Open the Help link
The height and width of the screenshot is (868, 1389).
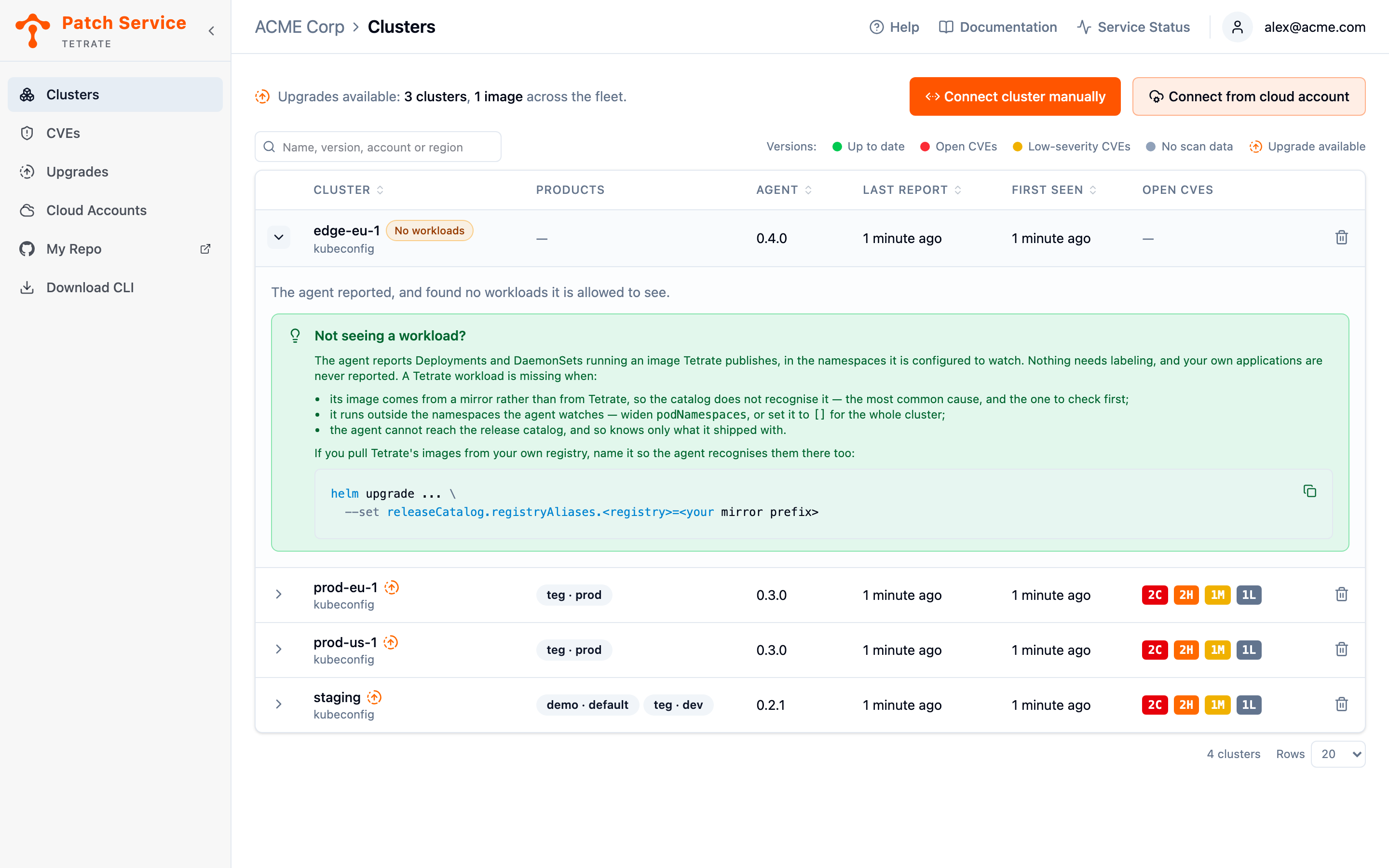coord(894,27)
